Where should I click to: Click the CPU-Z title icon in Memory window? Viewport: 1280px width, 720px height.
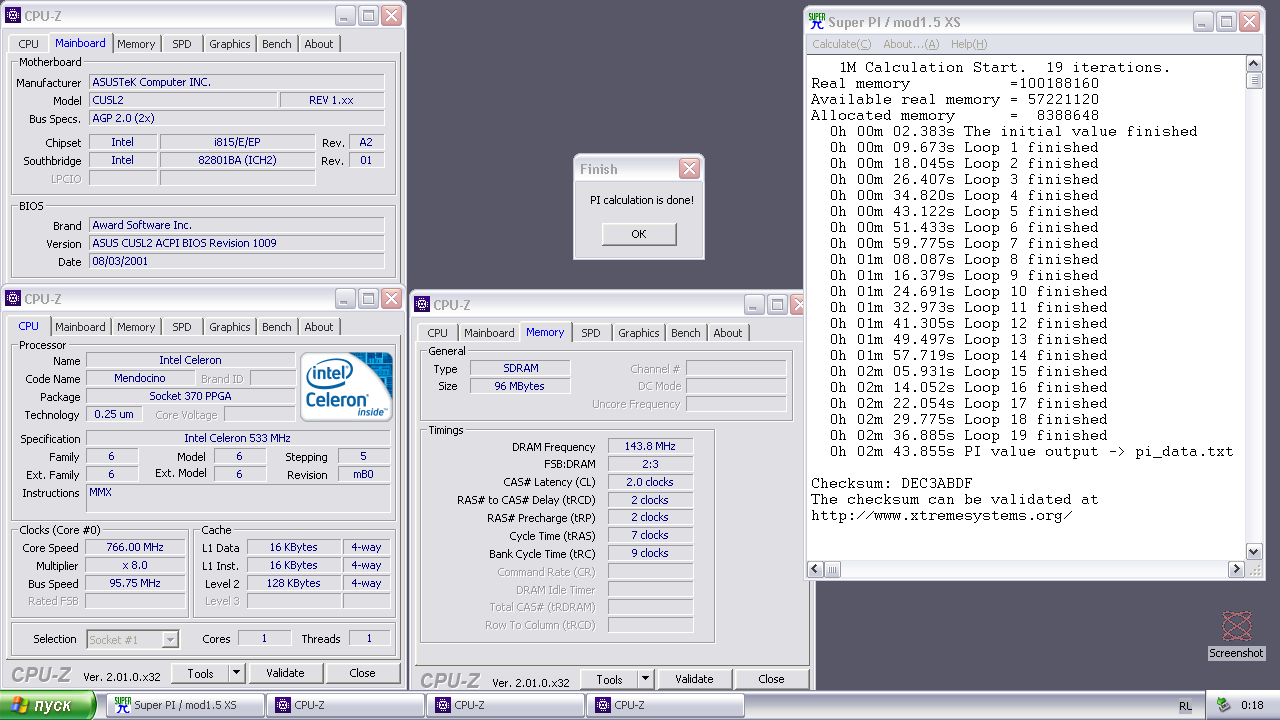click(x=422, y=305)
